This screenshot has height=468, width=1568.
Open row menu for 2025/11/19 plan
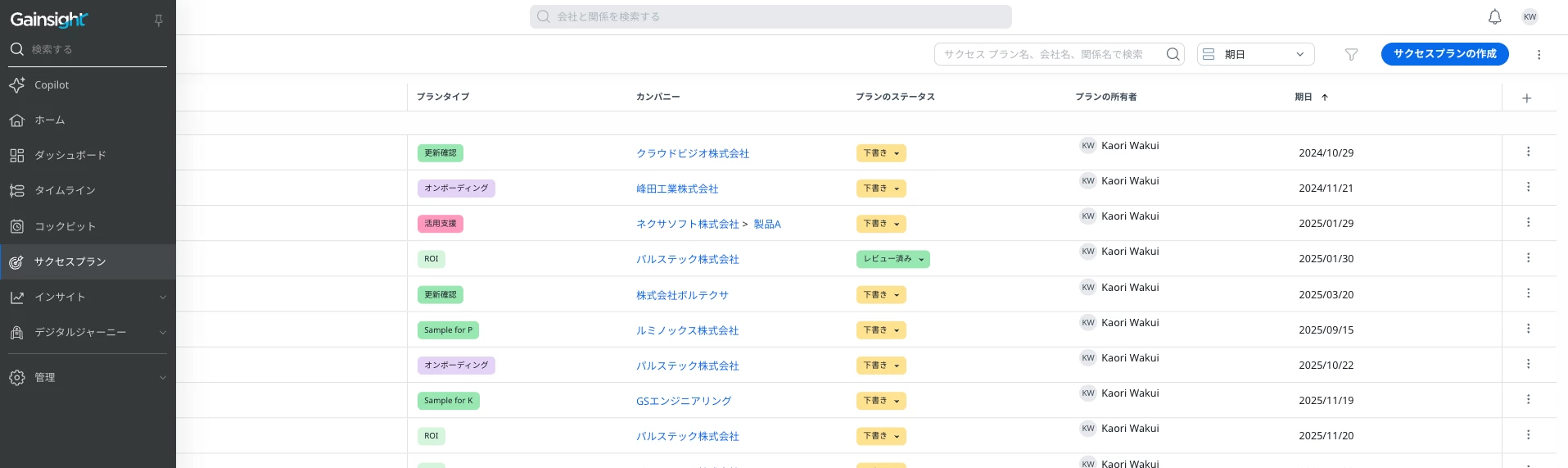pos(1528,399)
